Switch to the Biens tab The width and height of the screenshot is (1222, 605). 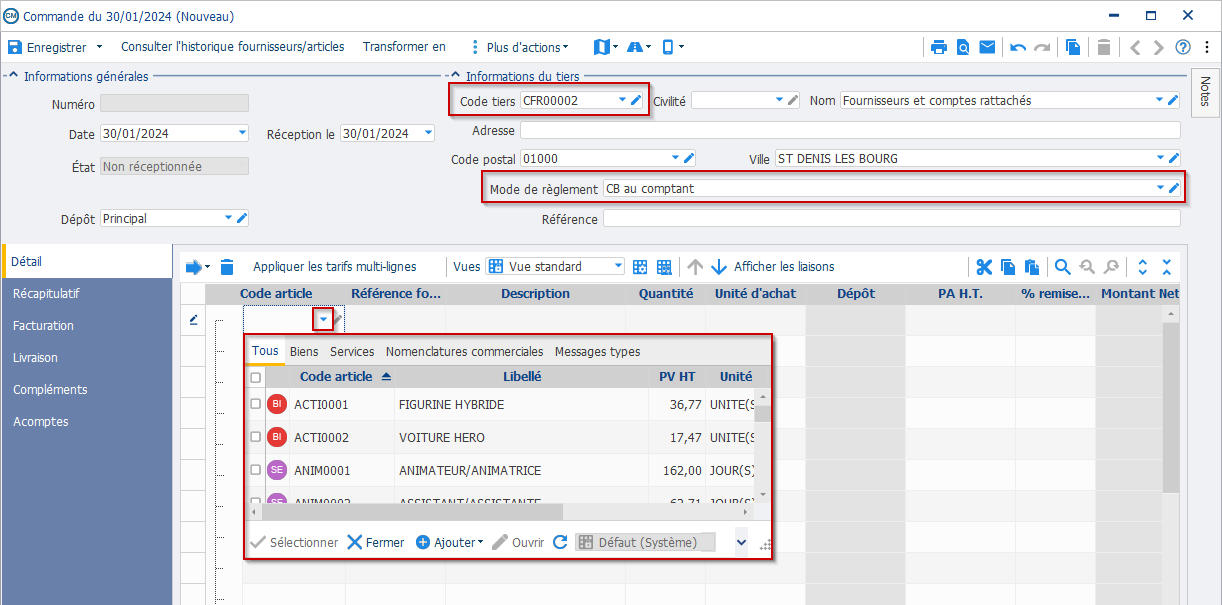304,352
